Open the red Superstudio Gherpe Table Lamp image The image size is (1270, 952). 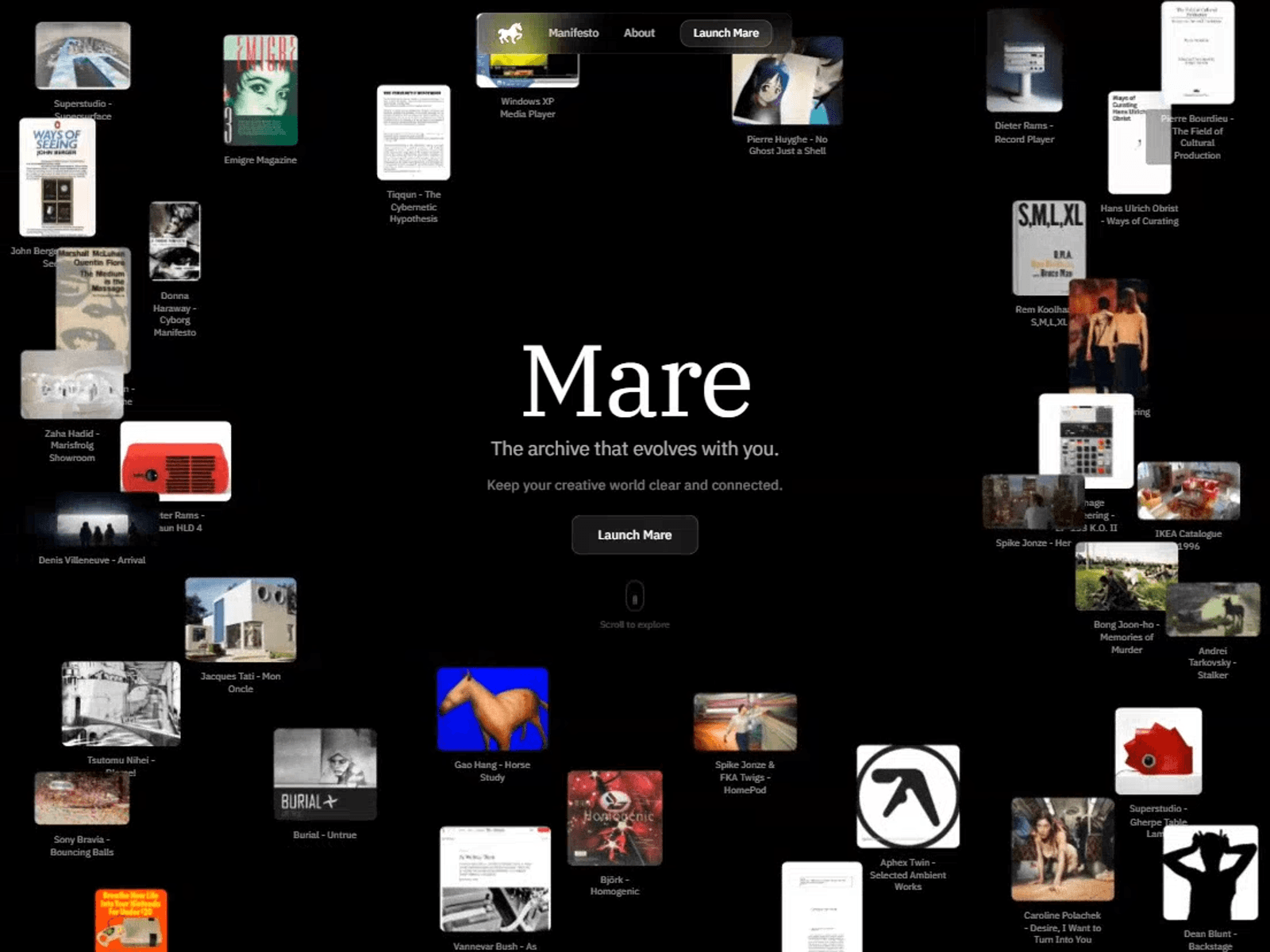[1158, 751]
